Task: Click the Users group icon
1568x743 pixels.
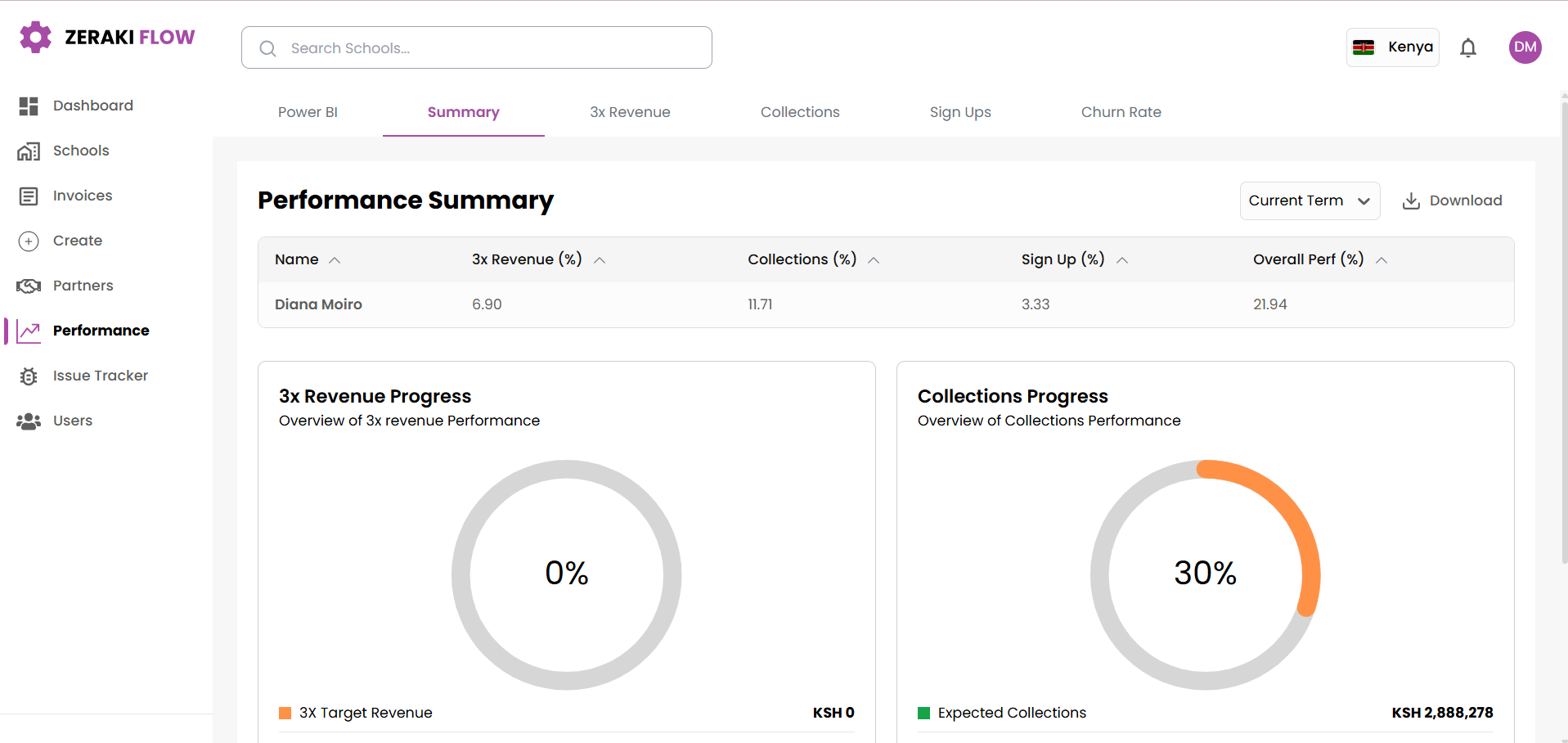Action: [29, 421]
